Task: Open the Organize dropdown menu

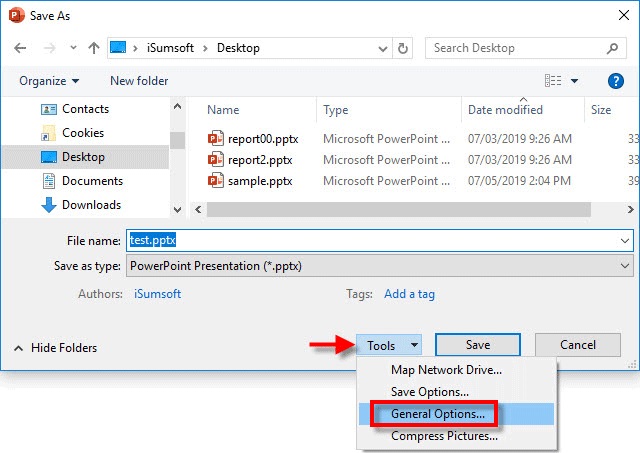Action: pyautogui.click(x=48, y=81)
